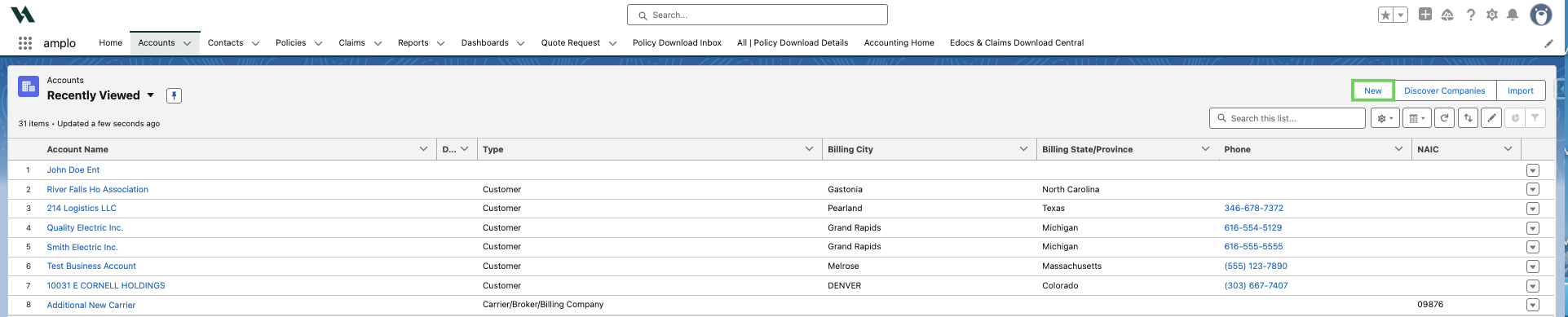Click the global Search field
The width and height of the screenshot is (1568, 317).
757,15
